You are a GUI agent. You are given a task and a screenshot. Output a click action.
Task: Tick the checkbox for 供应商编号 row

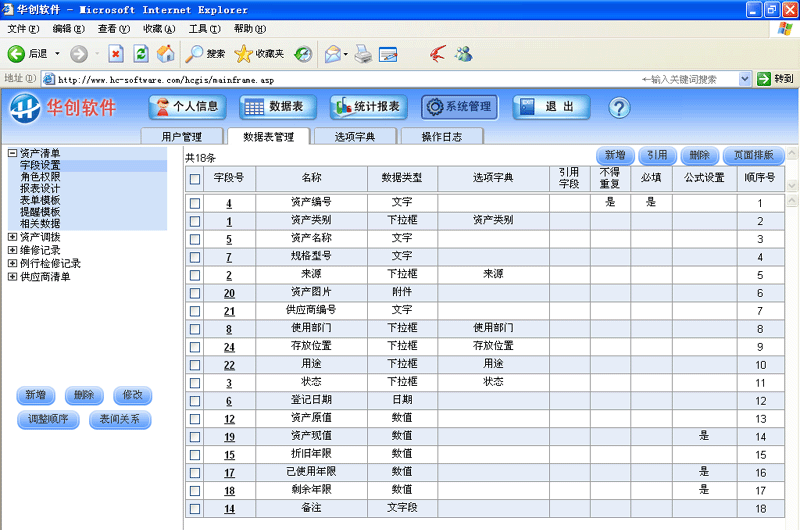pyautogui.click(x=195, y=311)
